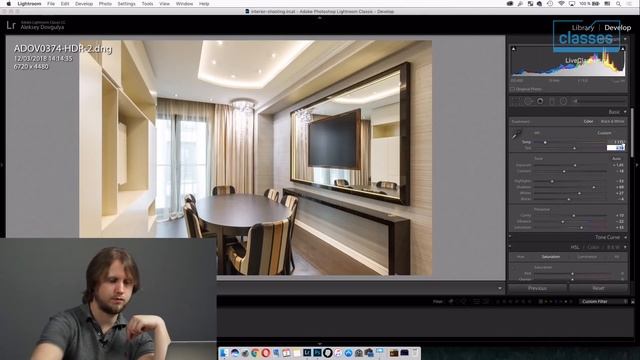The image size is (640, 360).
Task: Select the Radial Filter tool
Action: click(x=563, y=101)
